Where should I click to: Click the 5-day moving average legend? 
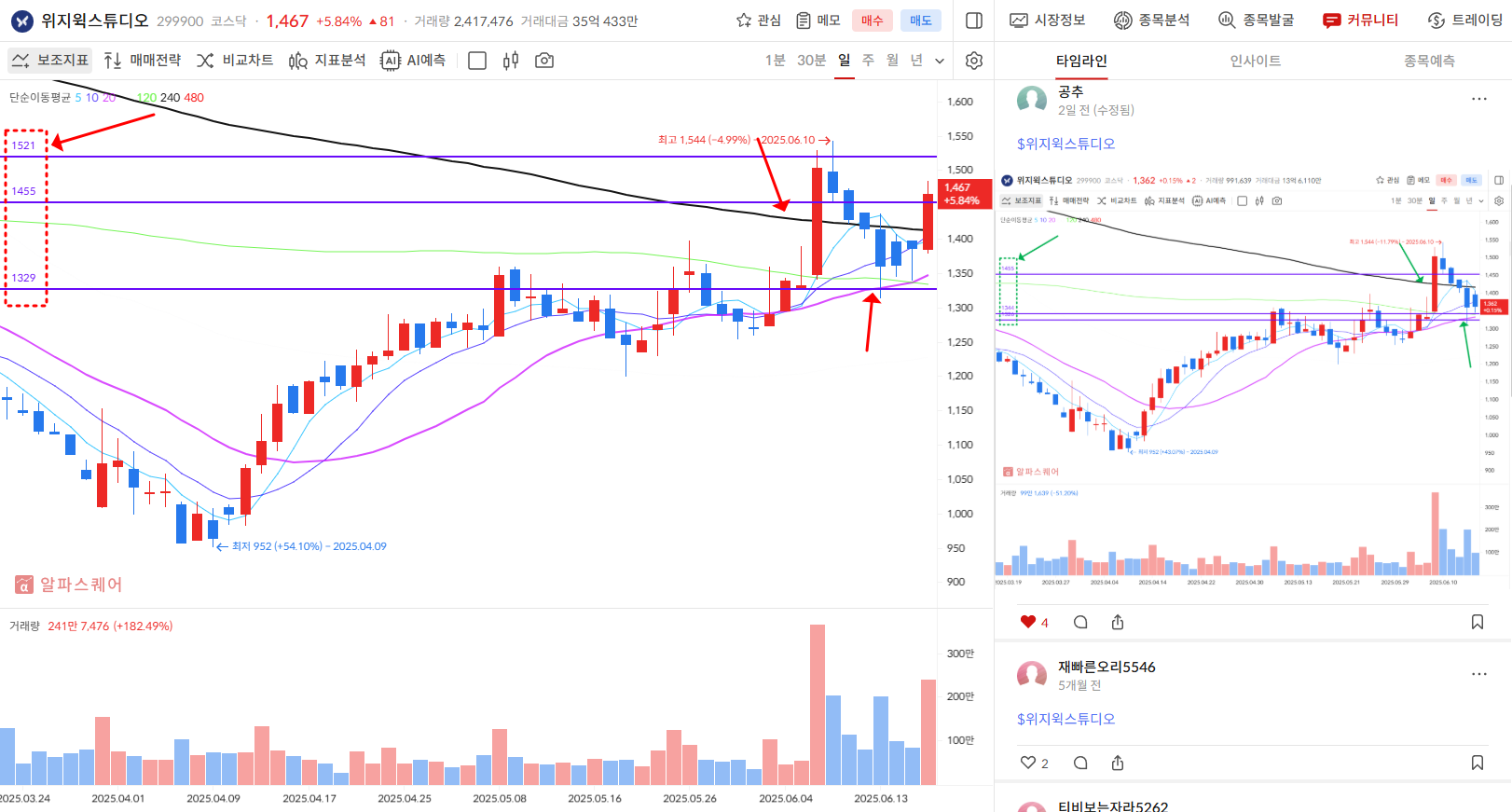point(78,98)
